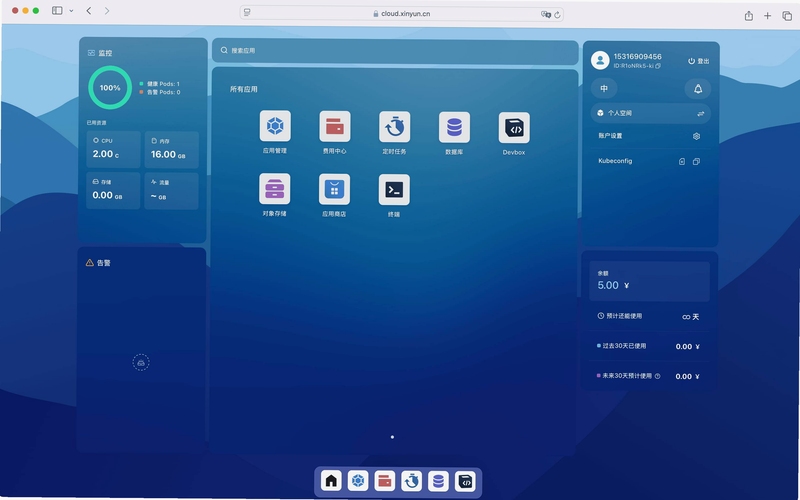The image size is (800, 500).
Task: Click the empty-state icon in the 告警 panel
Action: 141,362
